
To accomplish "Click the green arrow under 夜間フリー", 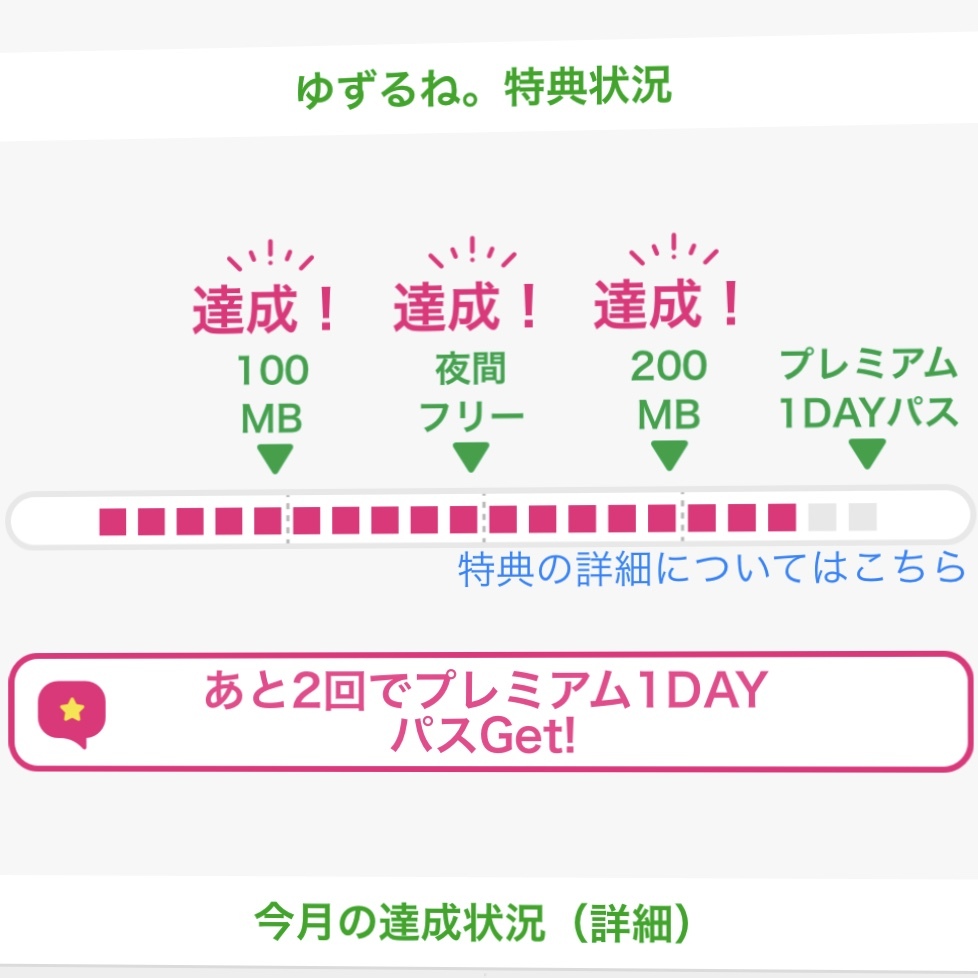I will coord(470,458).
